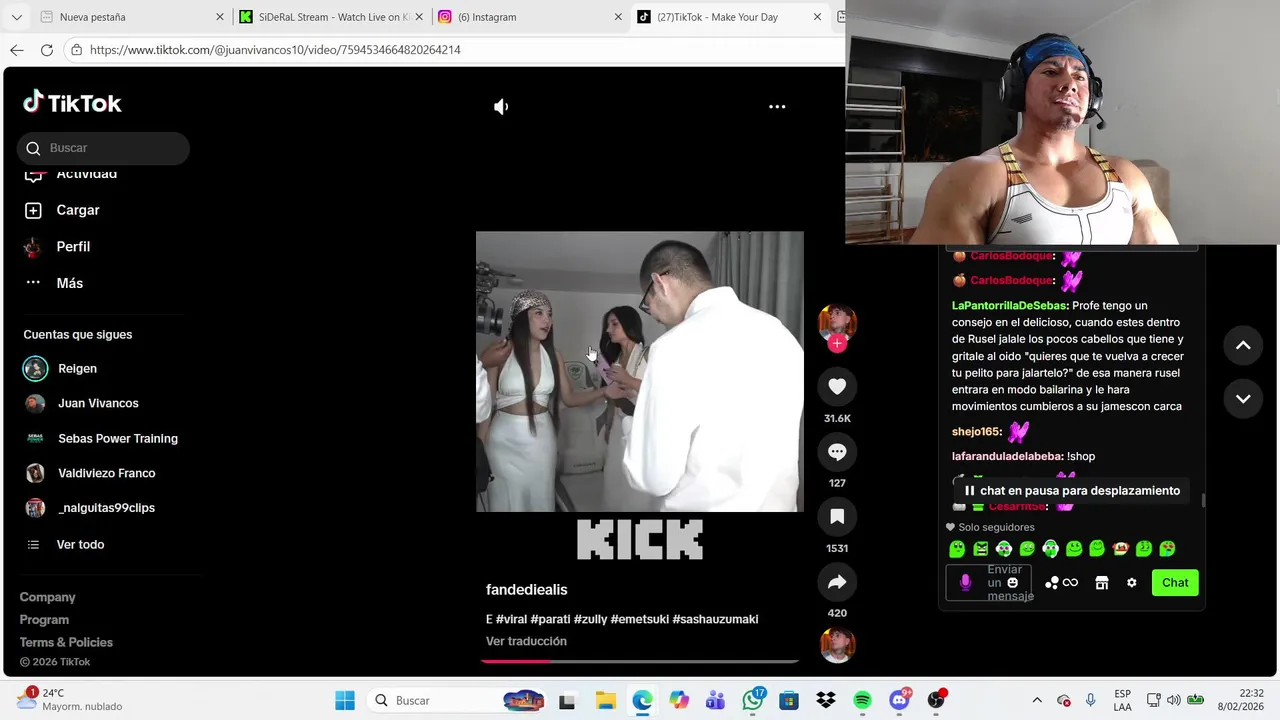Open Reigen's followed account
This screenshot has height=720, width=1280.
[x=60, y=369]
